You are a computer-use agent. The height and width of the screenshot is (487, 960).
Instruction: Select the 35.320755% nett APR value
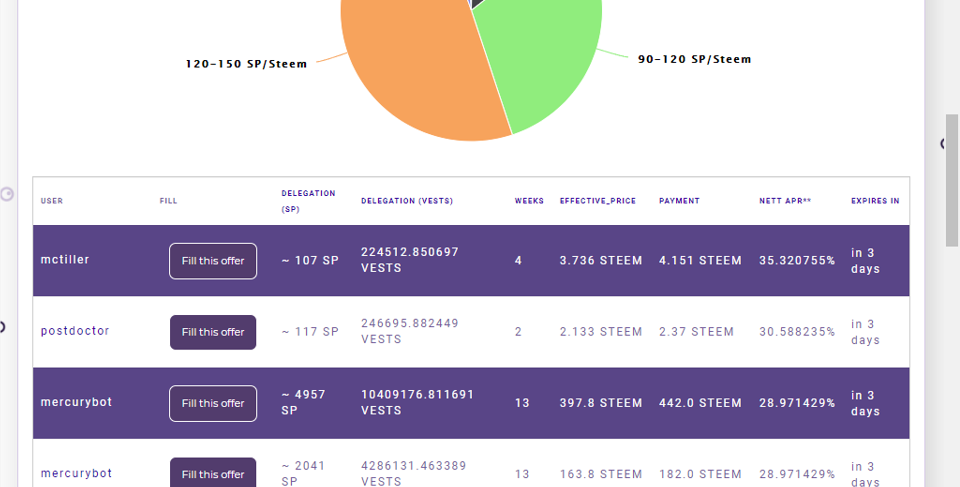797,260
